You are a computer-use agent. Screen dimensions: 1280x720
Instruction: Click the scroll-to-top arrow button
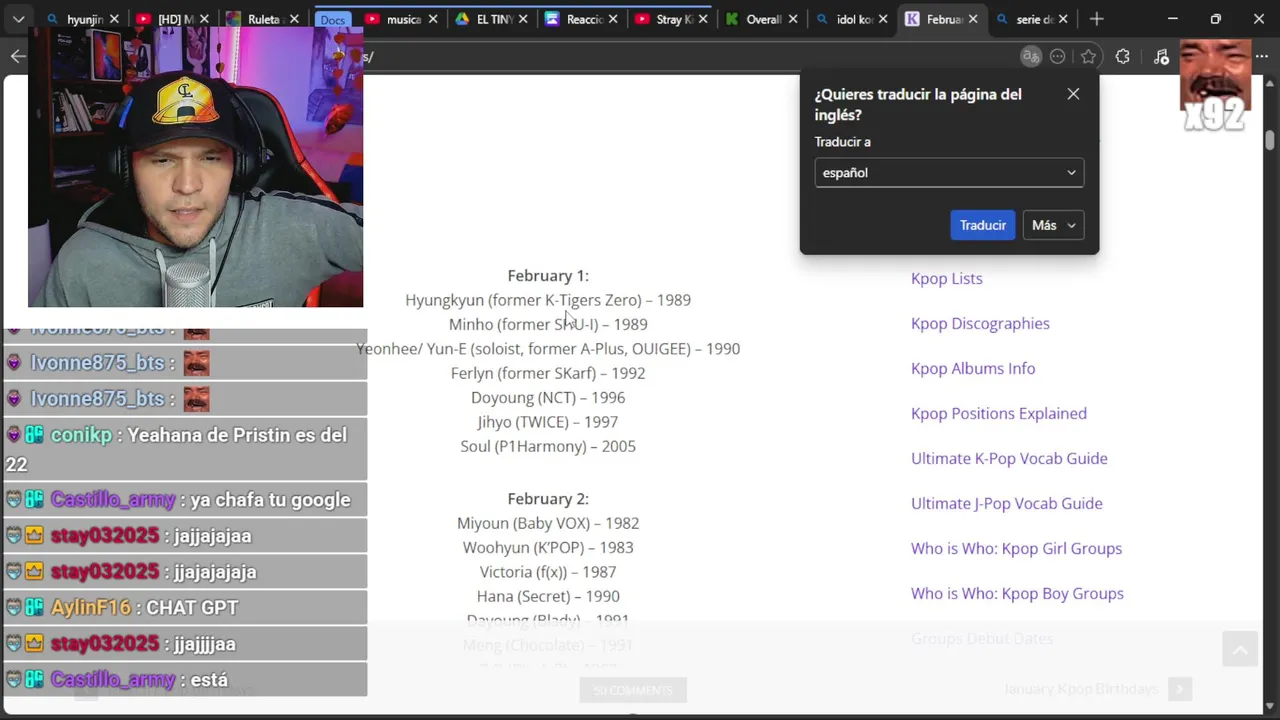pyautogui.click(x=1239, y=649)
